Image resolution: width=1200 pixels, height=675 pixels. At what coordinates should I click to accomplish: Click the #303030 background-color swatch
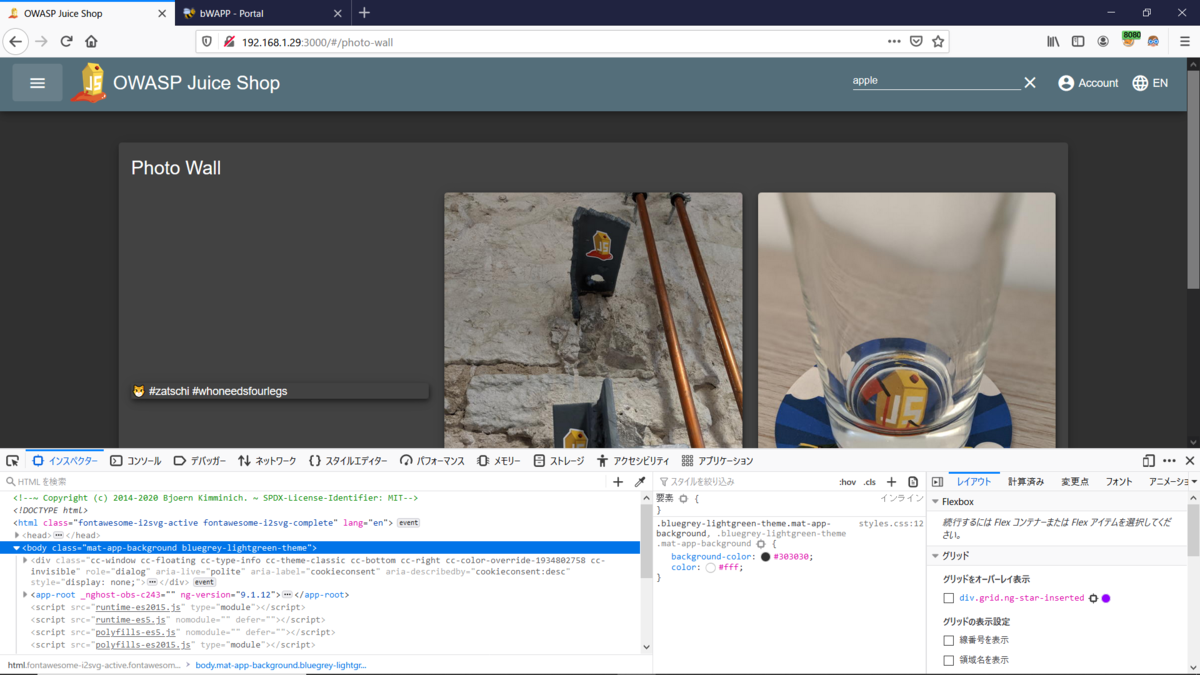click(x=766, y=557)
